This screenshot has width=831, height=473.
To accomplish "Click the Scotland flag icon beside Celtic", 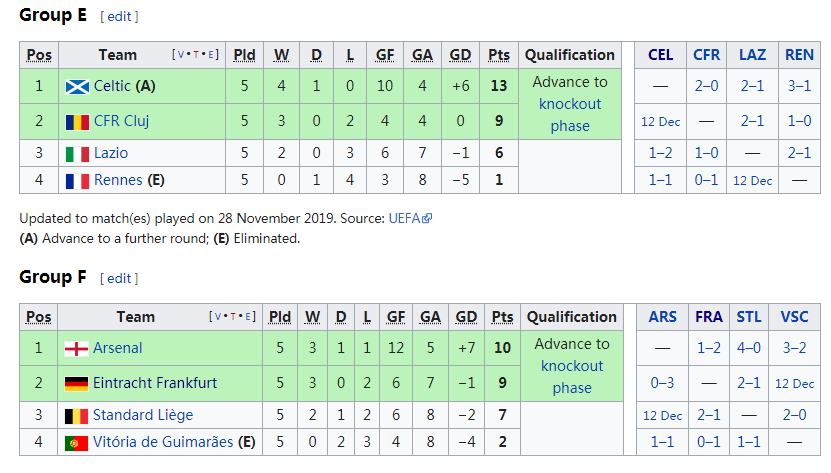I will click(77, 87).
